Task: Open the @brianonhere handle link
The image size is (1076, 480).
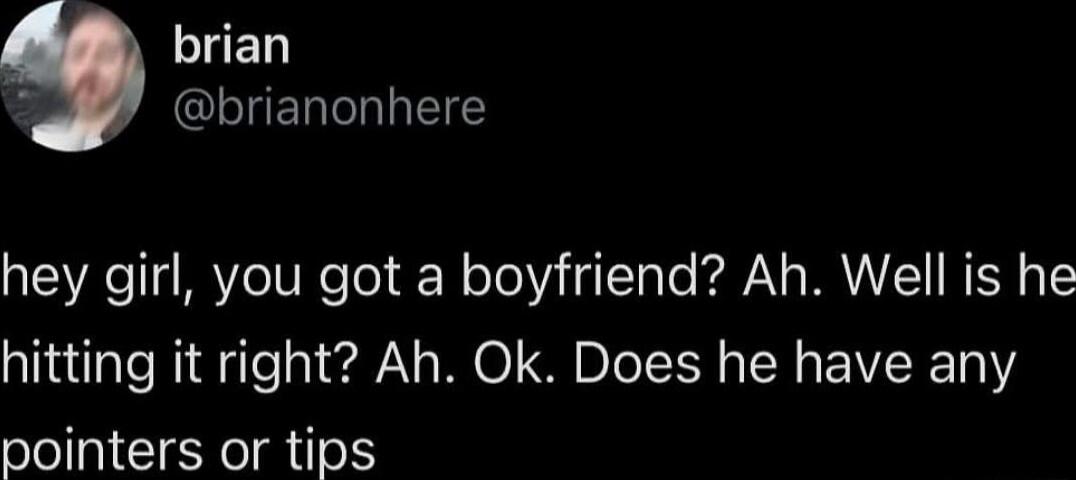Action: (x=329, y=108)
